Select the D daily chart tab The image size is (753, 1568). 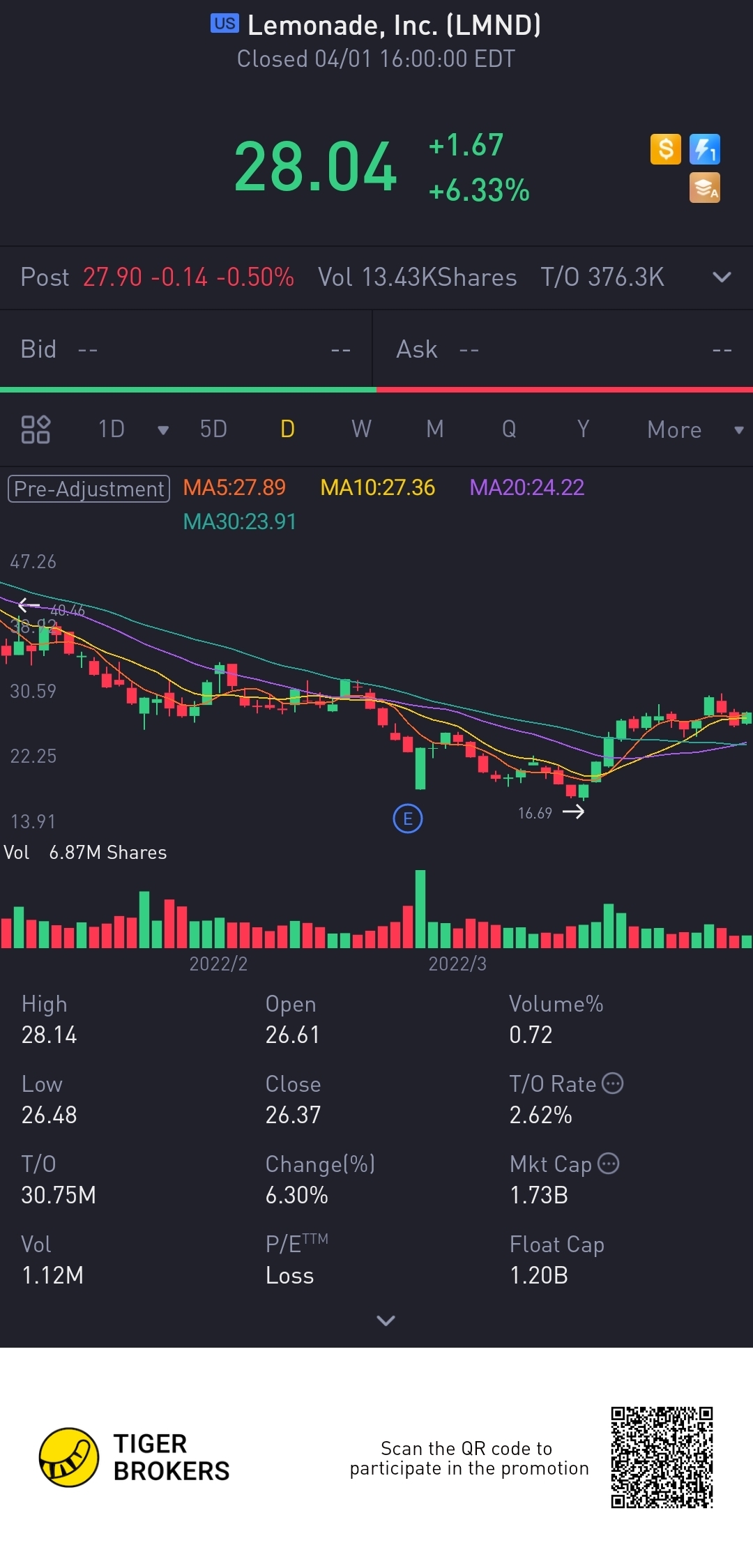pyautogui.click(x=287, y=429)
